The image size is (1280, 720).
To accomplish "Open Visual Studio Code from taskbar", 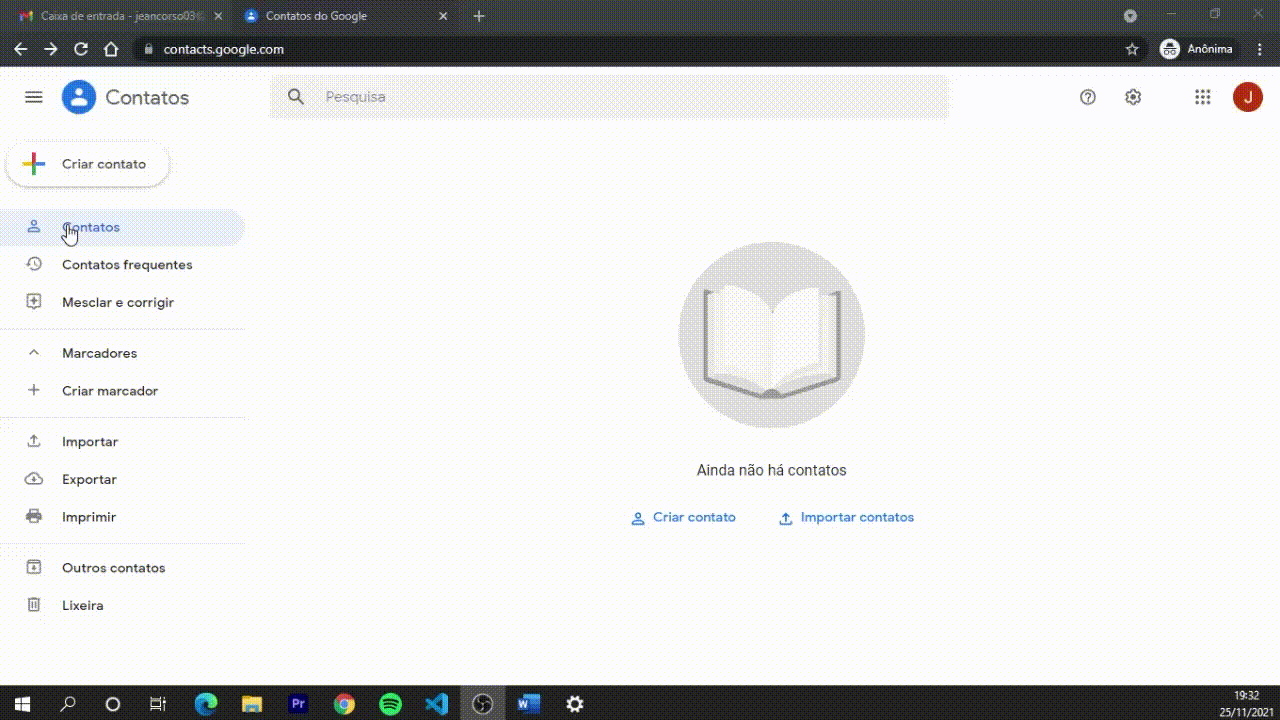I will (x=436, y=704).
